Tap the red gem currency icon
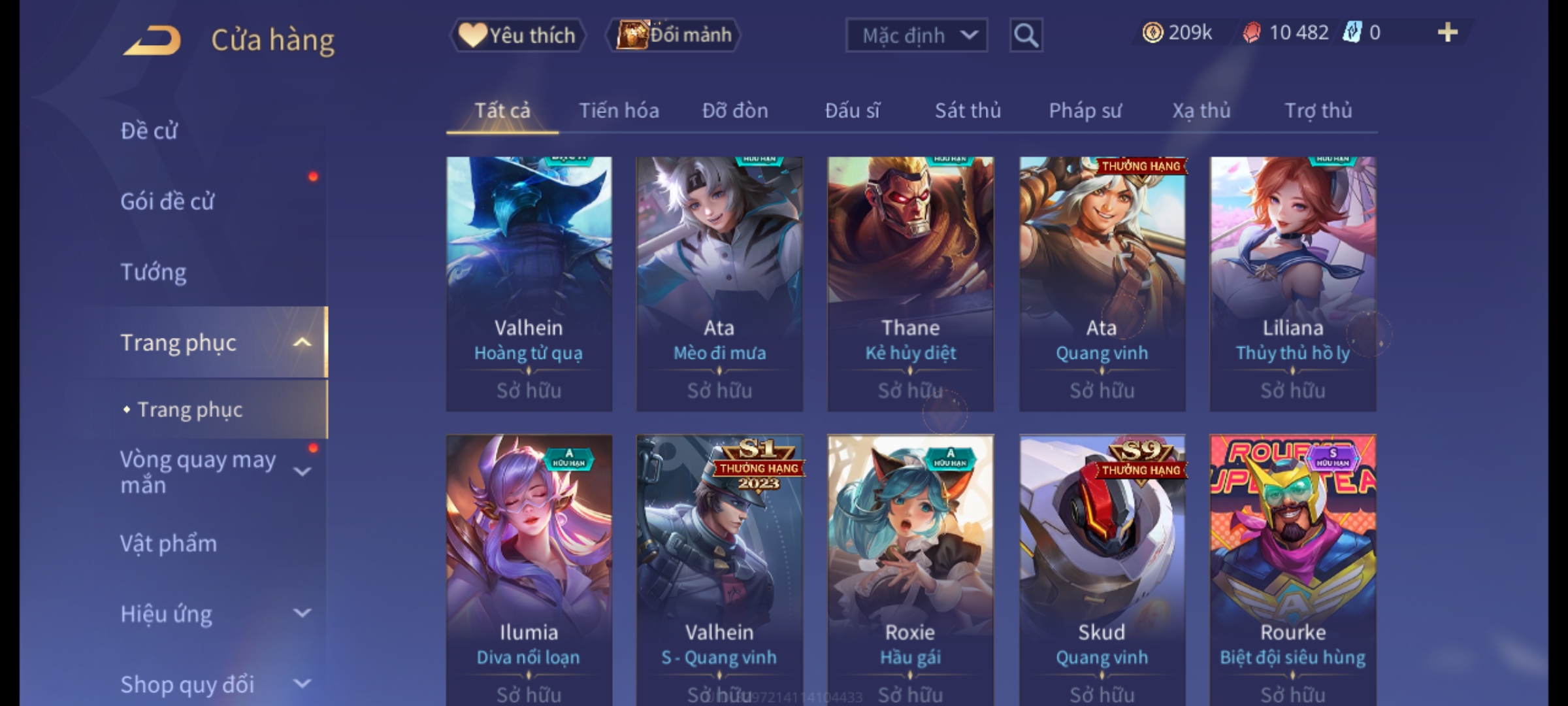The width and height of the screenshot is (1568, 706). point(1251,33)
